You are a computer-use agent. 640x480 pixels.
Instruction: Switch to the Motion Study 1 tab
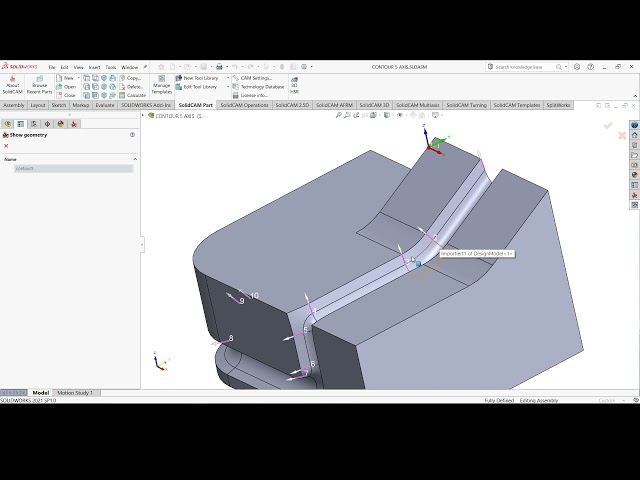coord(75,393)
